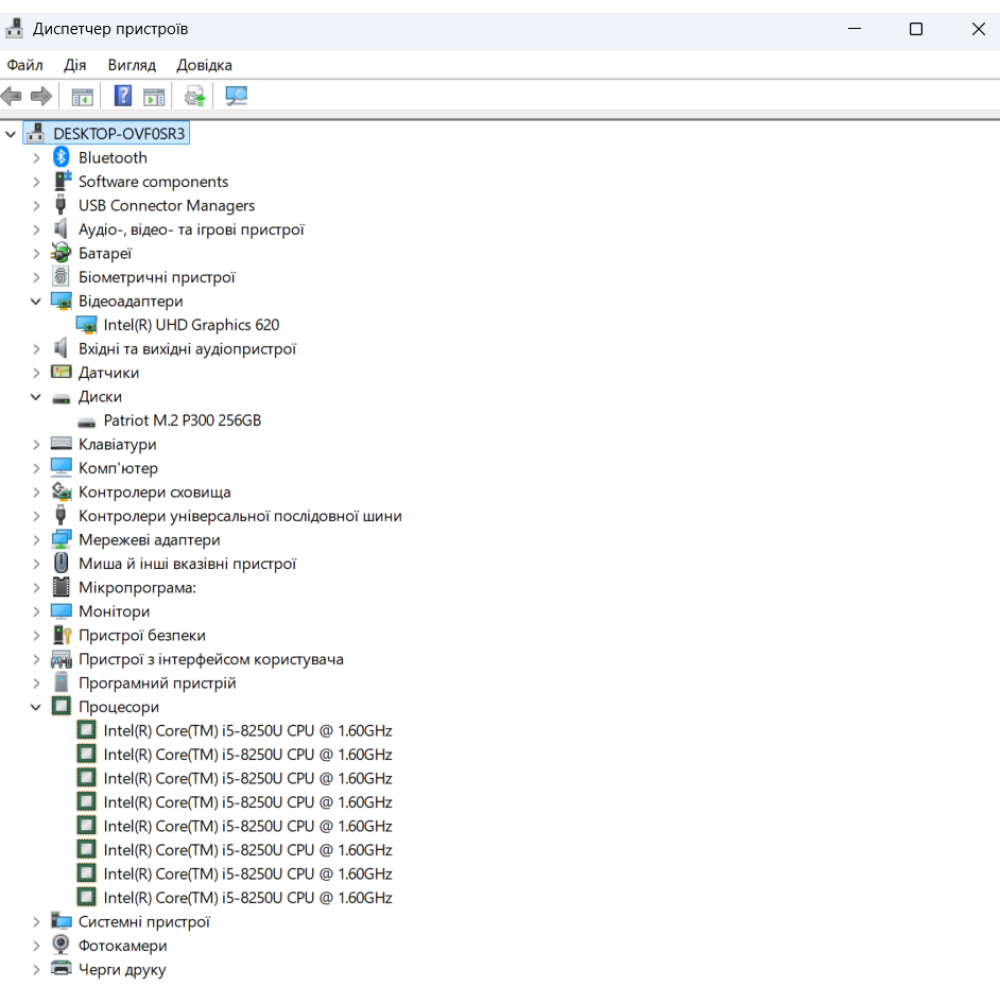Click the update driver toolbar icon
Image resolution: width=1000 pixels, height=1000 pixels.
pos(194,96)
